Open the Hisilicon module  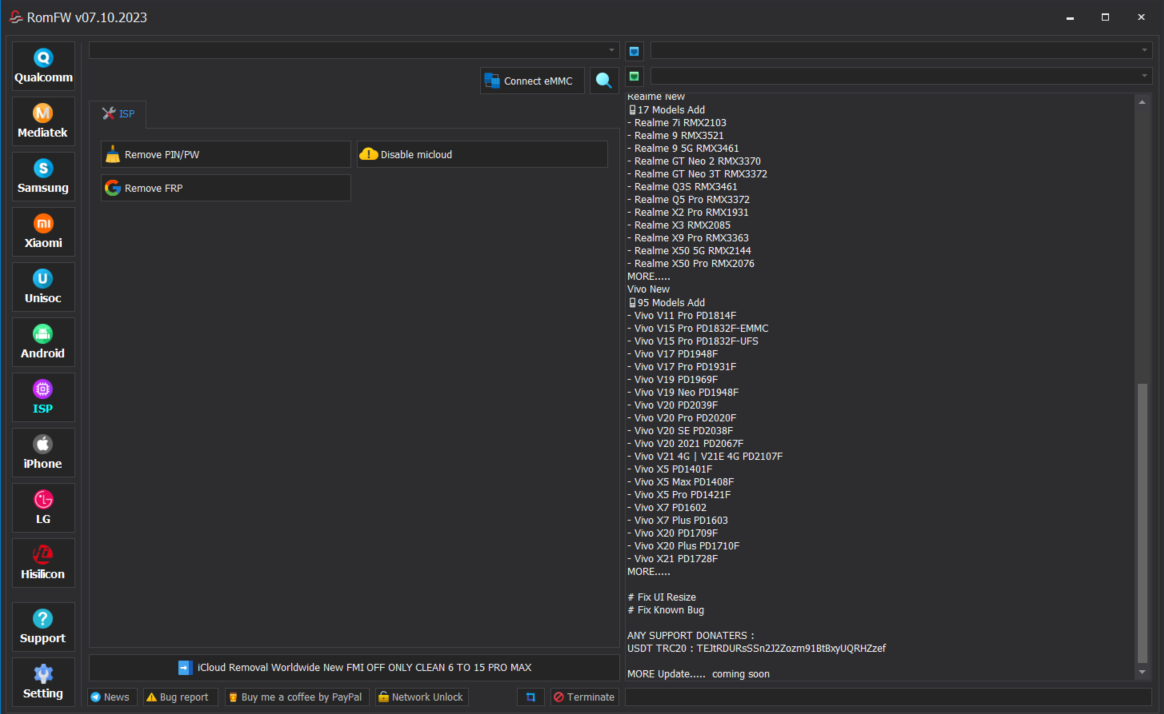point(43,563)
